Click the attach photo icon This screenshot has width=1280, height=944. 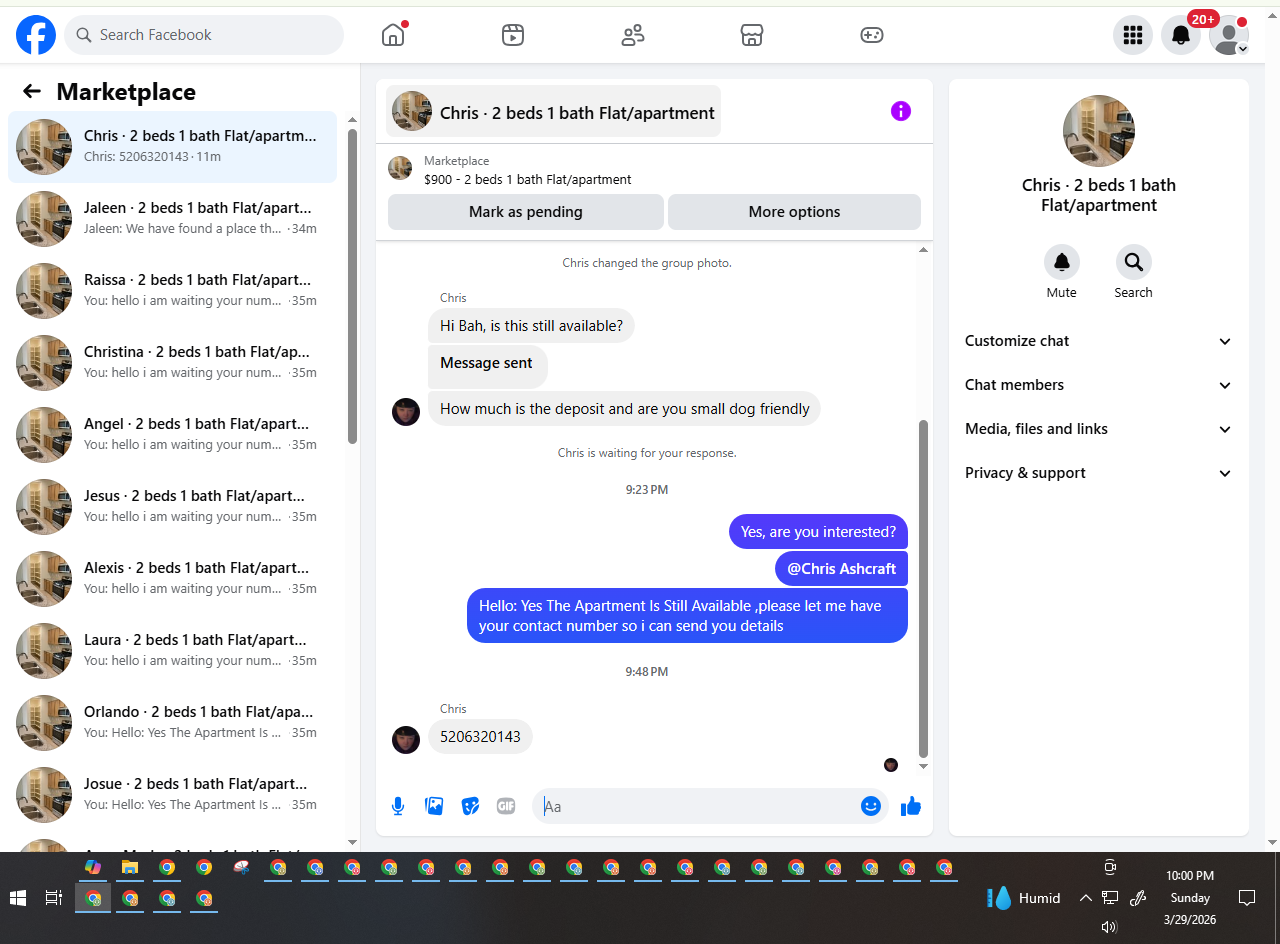click(434, 806)
